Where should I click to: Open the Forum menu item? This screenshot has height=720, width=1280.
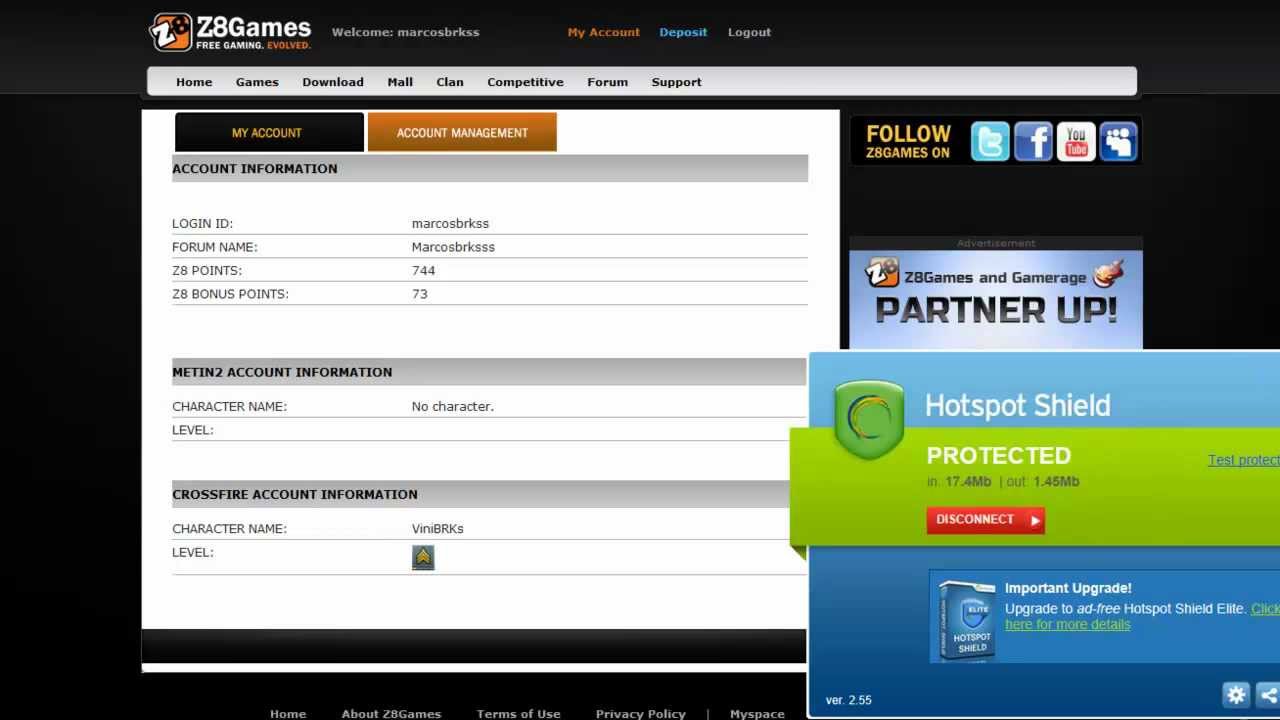608,82
